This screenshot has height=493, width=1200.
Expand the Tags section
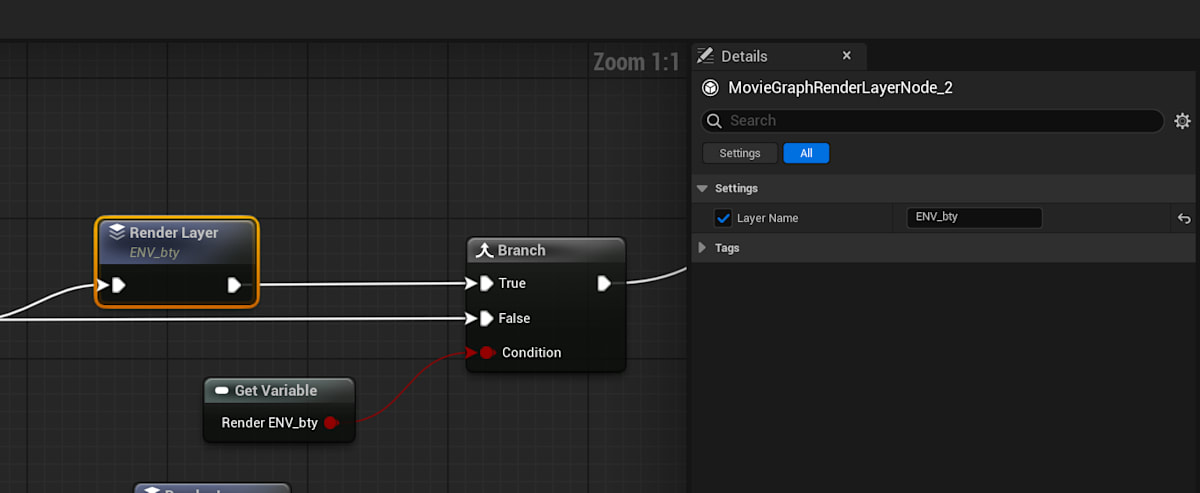702,247
